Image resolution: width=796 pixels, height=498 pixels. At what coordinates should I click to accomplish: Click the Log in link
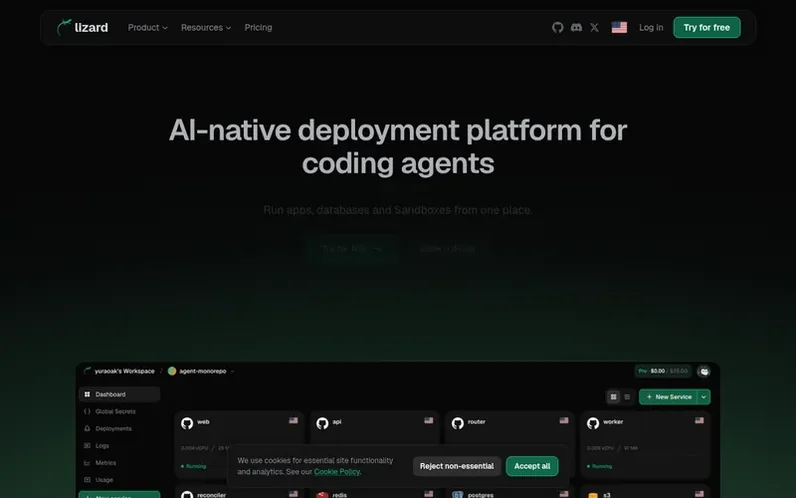click(651, 27)
